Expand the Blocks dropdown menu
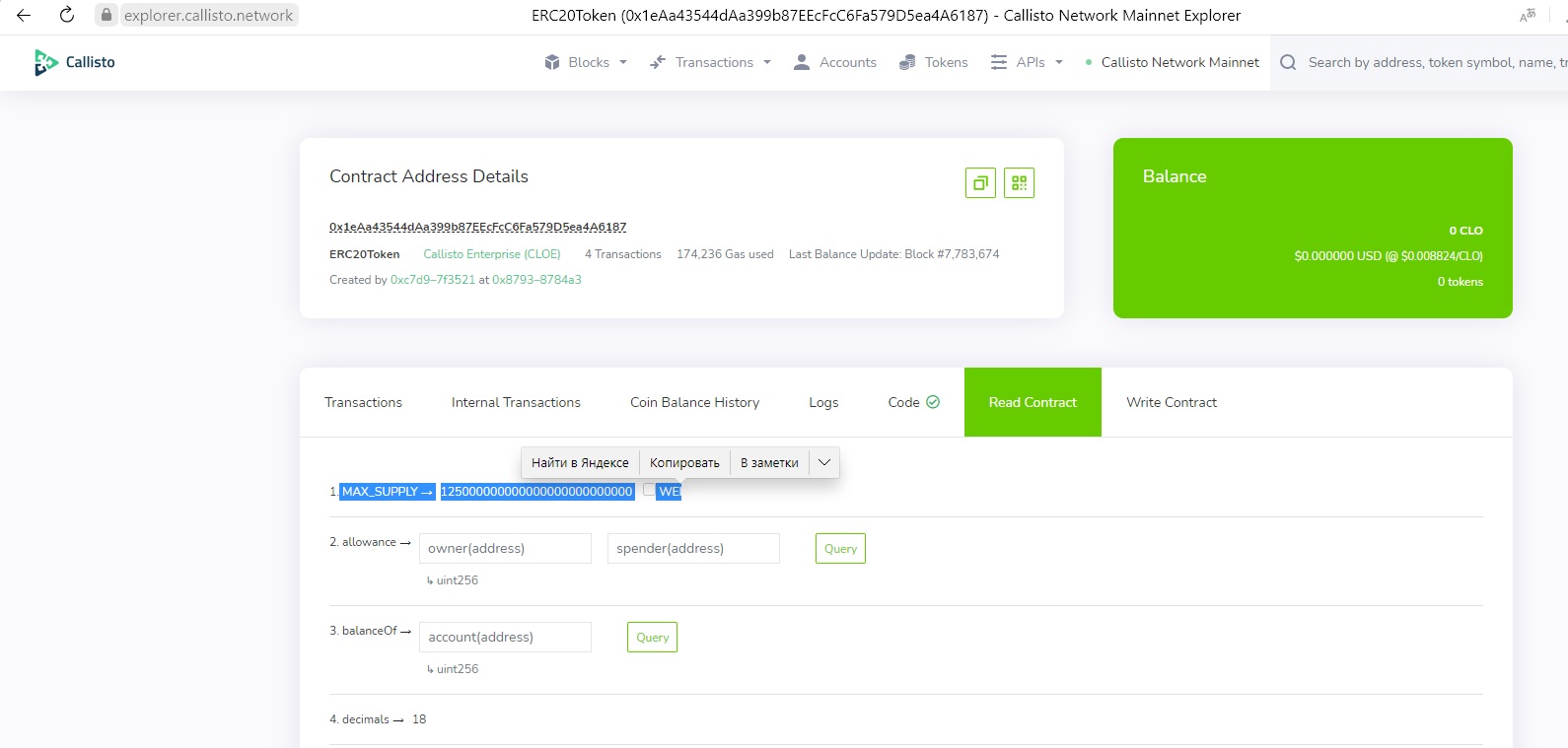The image size is (1568, 748). coord(623,62)
